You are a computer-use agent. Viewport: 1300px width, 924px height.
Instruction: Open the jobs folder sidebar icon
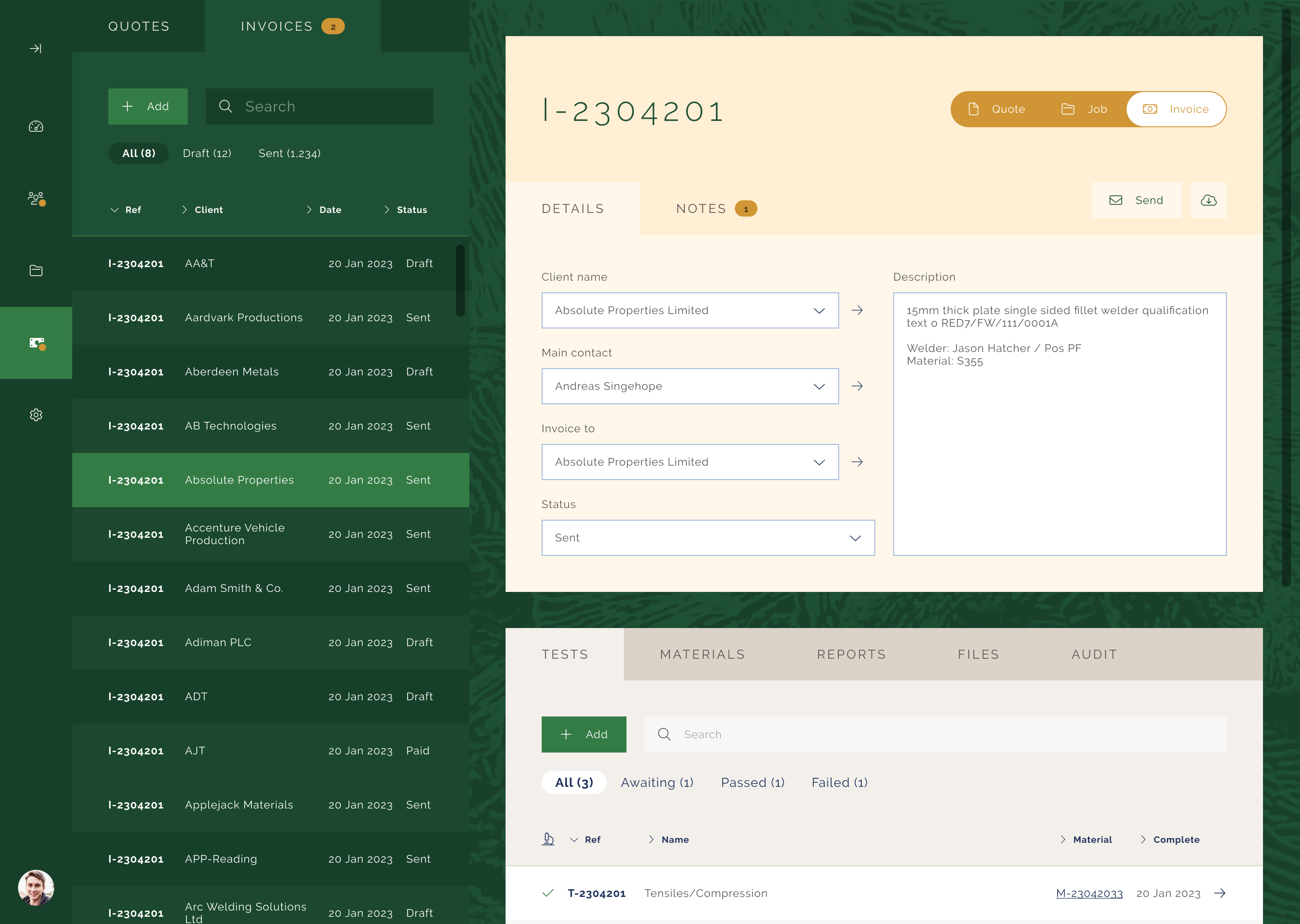[x=36, y=270]
